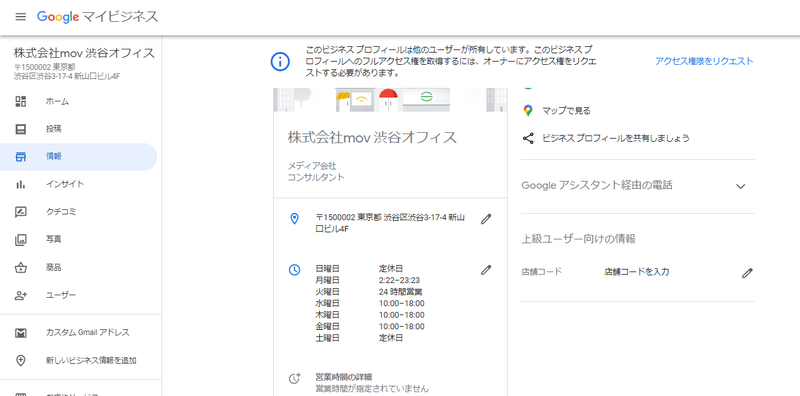Screen dimensions: 800x396
Task: Edit business hours with pencil icon
Action: (486, 270)
